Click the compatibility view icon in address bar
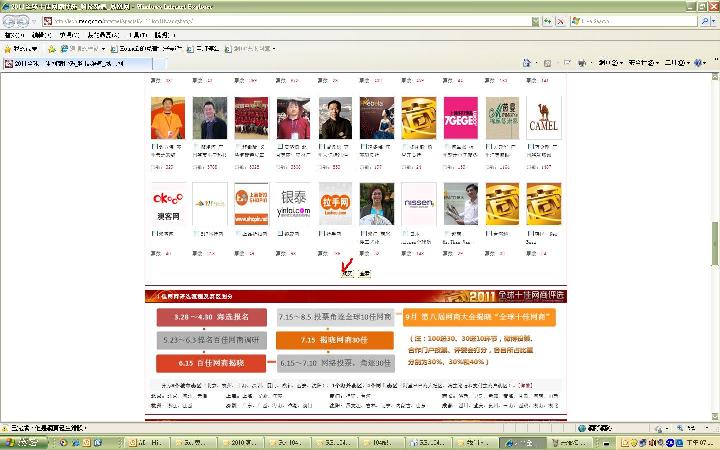Screen dimensions: 720x450 pos(535,21)
